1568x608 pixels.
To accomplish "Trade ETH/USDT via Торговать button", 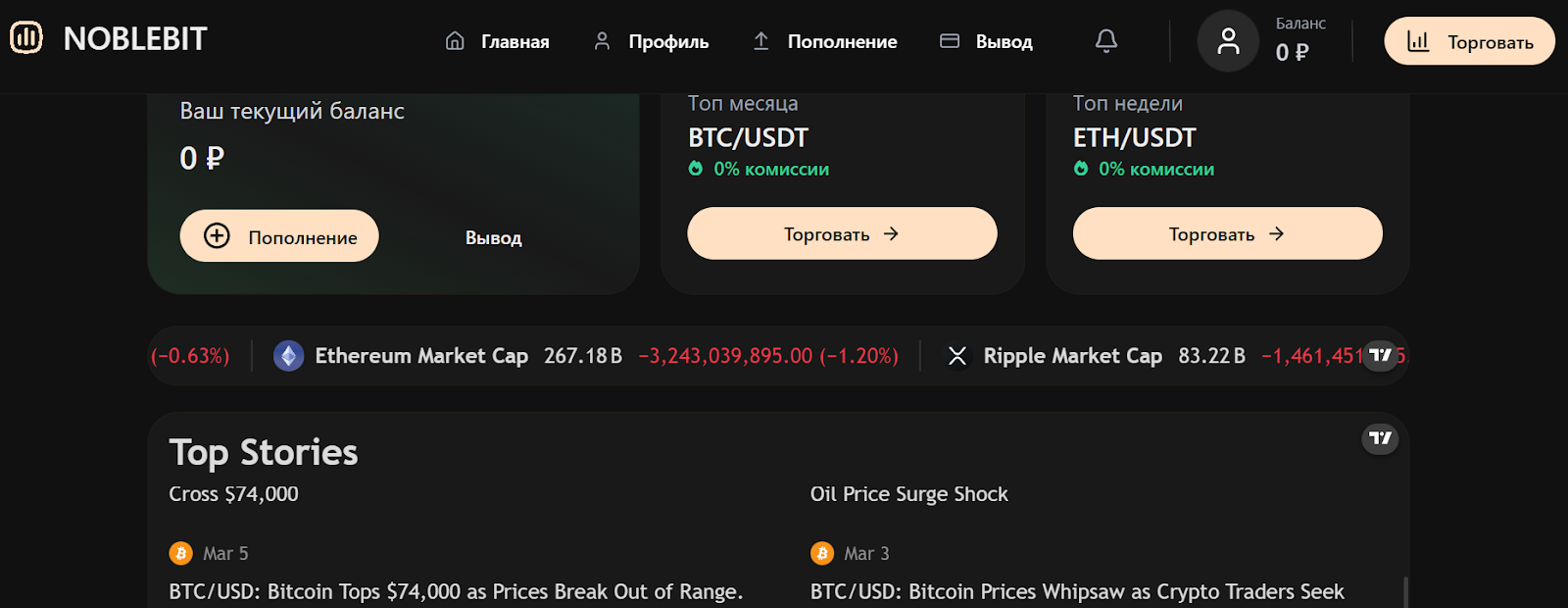I will point(1227,234).
